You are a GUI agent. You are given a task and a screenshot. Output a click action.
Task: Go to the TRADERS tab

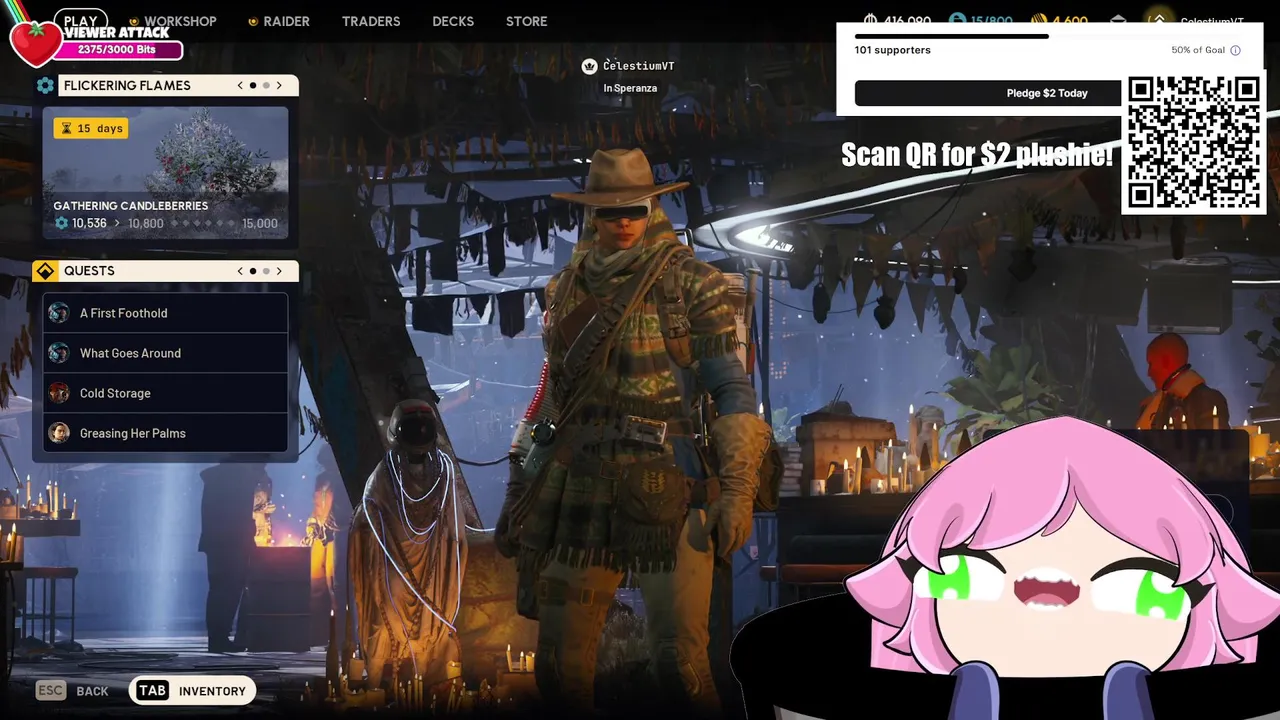(x=371, y=21)
